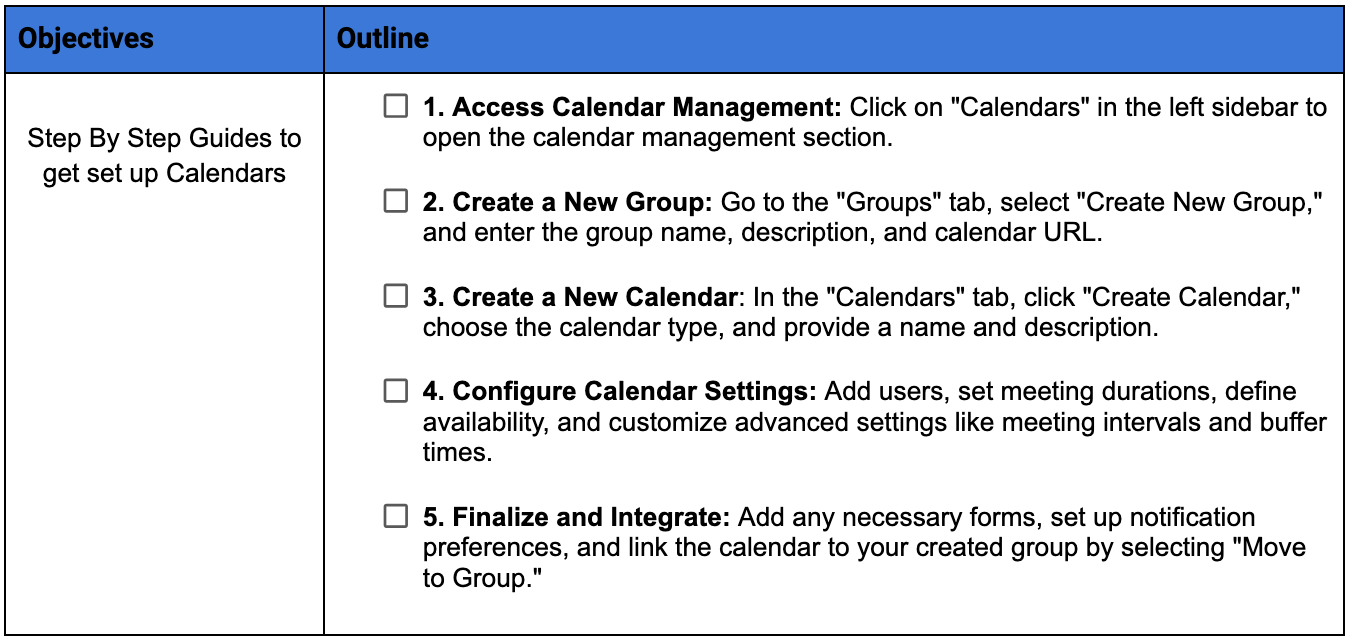Click the bold "Create a New Group" heading

[x=567, y=202]
